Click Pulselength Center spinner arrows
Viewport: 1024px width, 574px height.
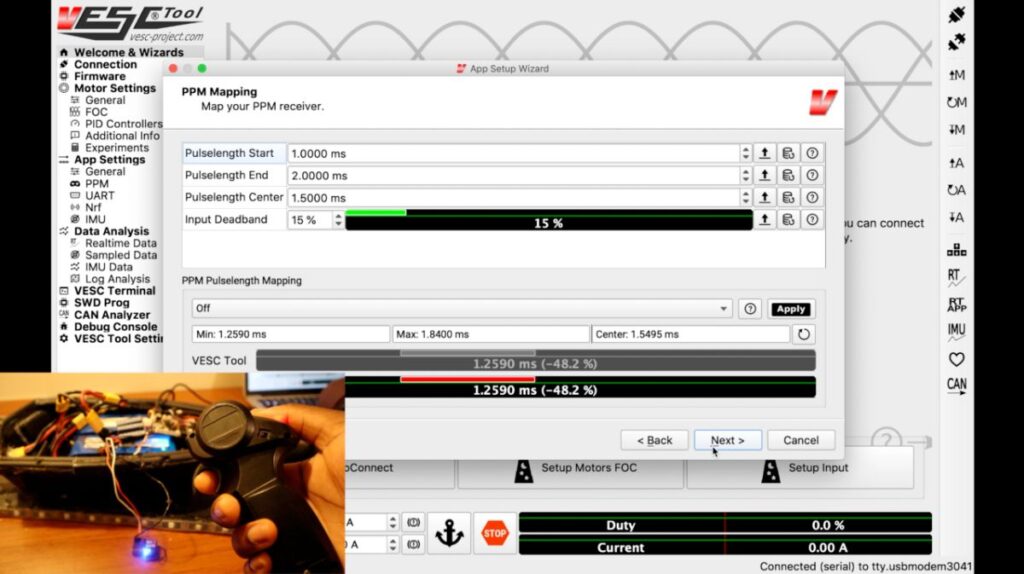click(745, 198)
